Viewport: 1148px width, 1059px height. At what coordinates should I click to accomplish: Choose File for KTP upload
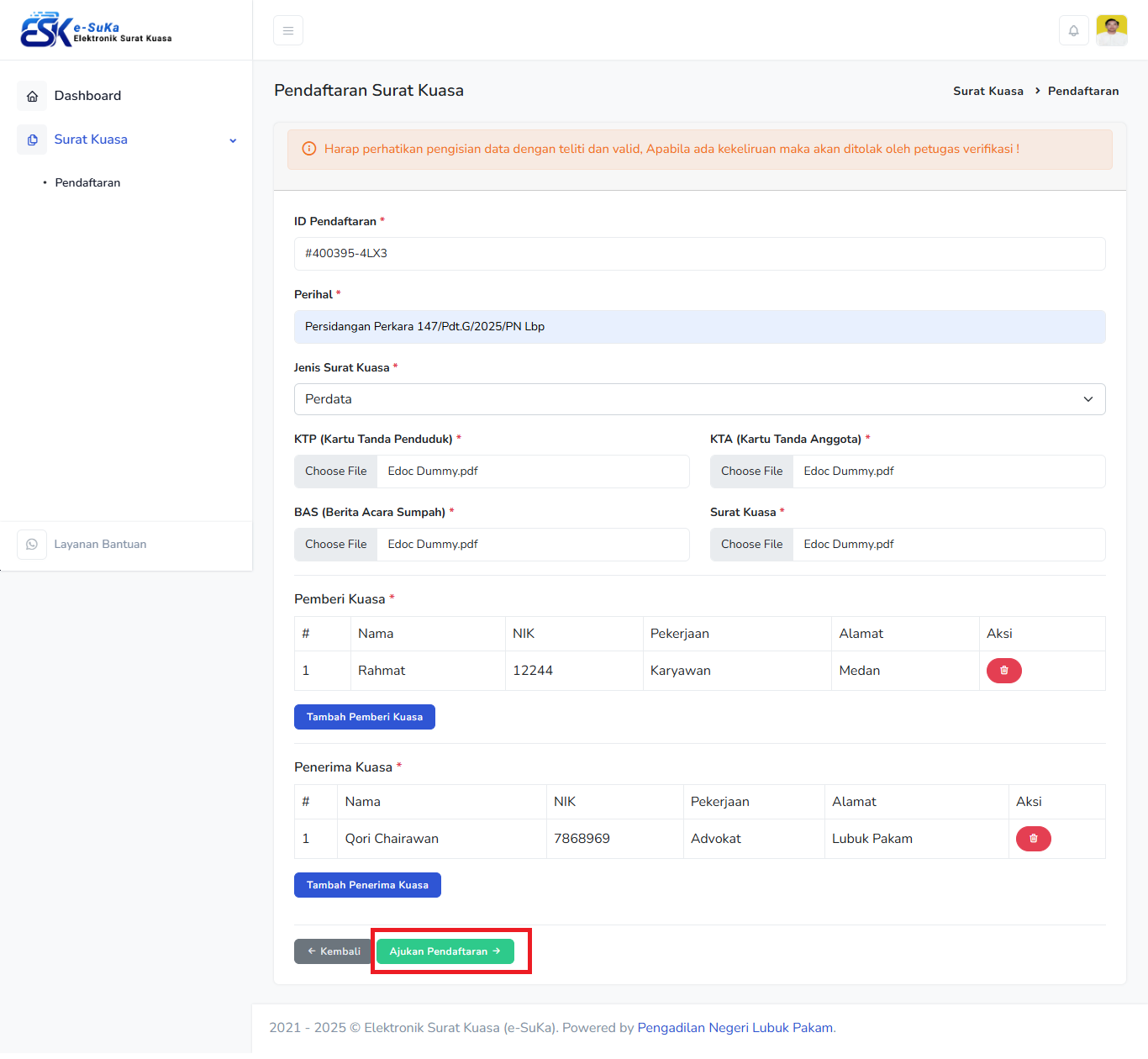coord(336,472)
